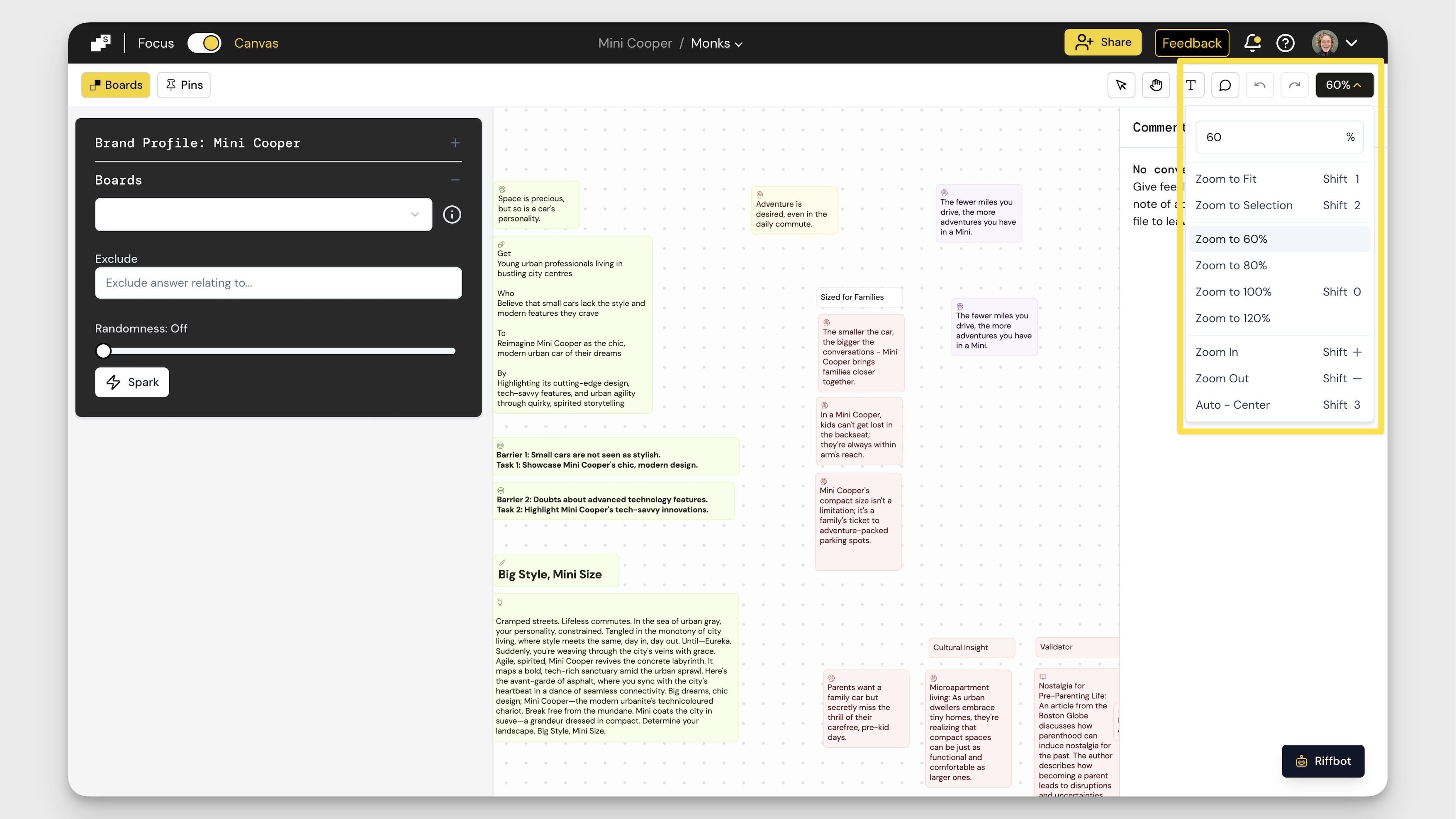1456x819 pixels.
Task: Expand Brand Profile section with plus
Action: click(455, 143)
